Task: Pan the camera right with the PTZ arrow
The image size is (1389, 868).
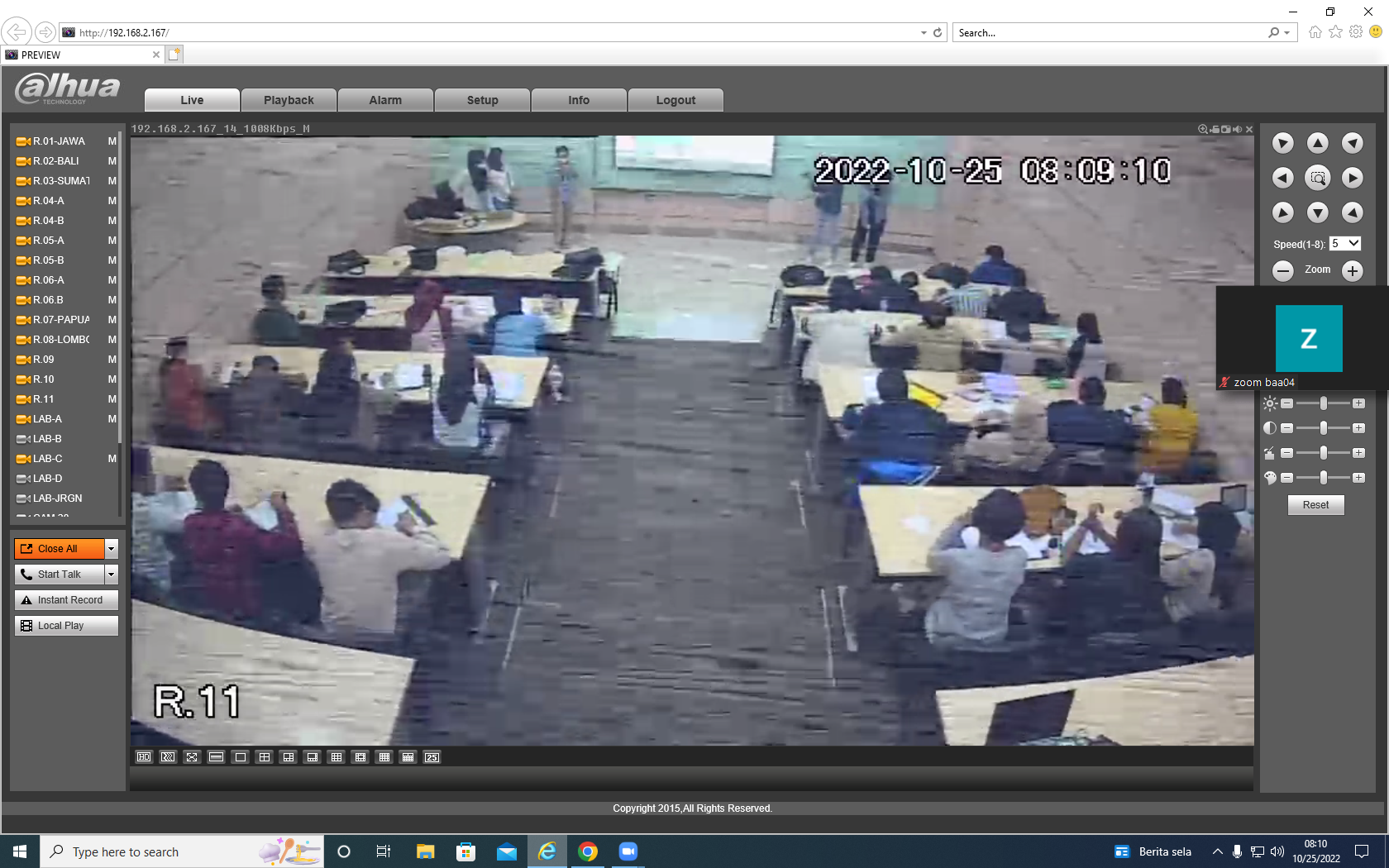Action: [x=1352, y=178]
